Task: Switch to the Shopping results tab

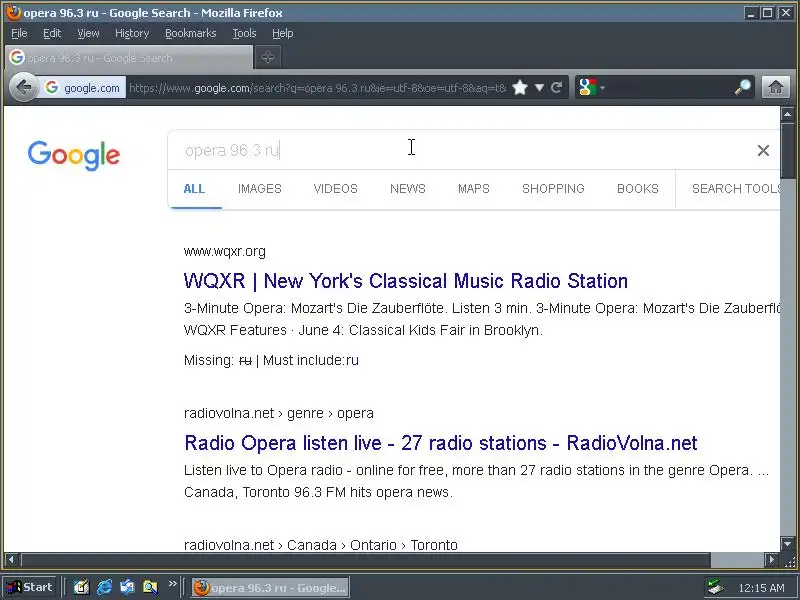Action: 553,189
